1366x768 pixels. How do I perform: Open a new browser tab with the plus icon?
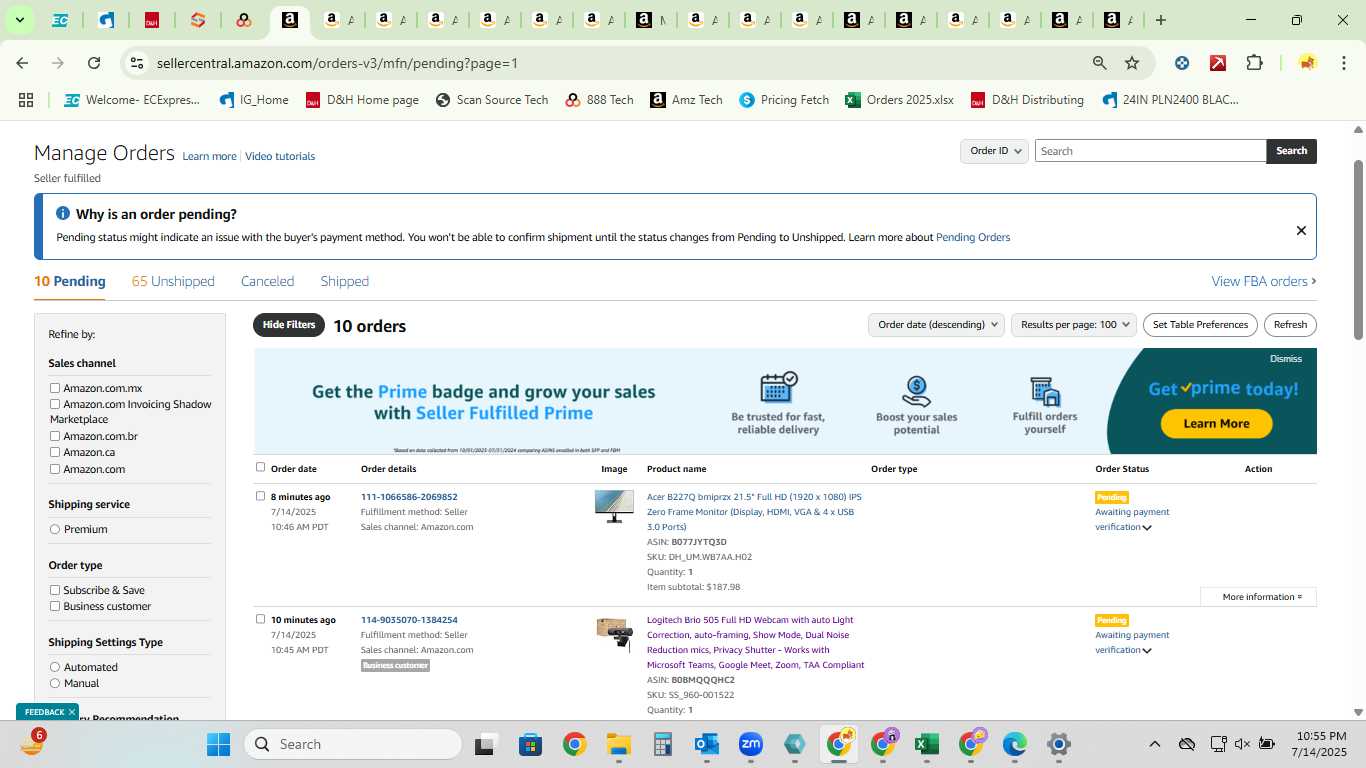click(1161, 20)
